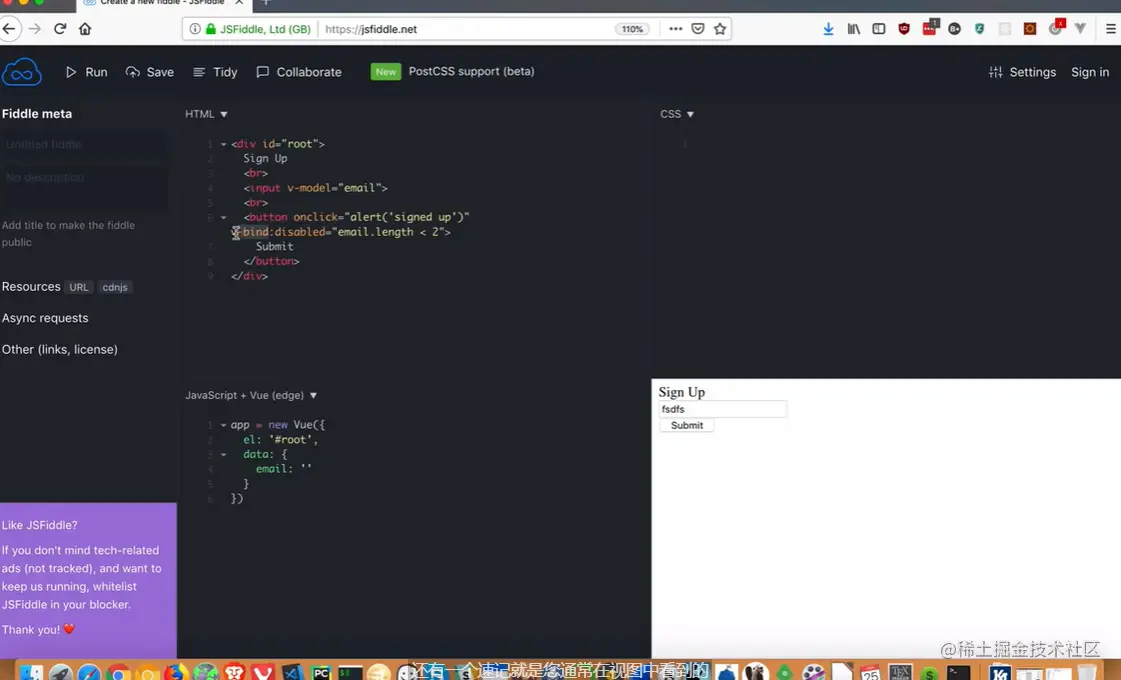Show site information icon in address bar
This screenshot has height=680, width=1121.
coord(194,29)
